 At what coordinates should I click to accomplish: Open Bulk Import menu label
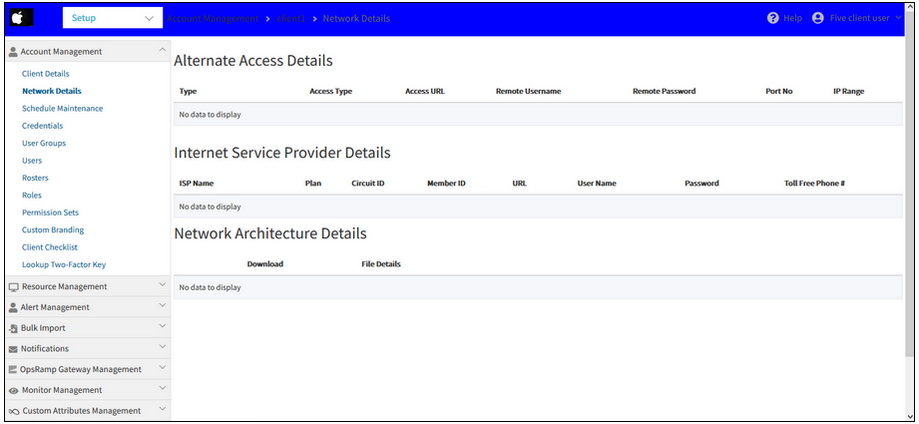[43, 328]
